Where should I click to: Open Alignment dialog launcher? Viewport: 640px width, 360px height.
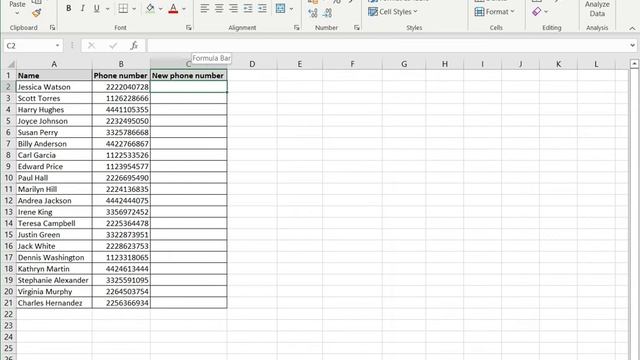296,28
